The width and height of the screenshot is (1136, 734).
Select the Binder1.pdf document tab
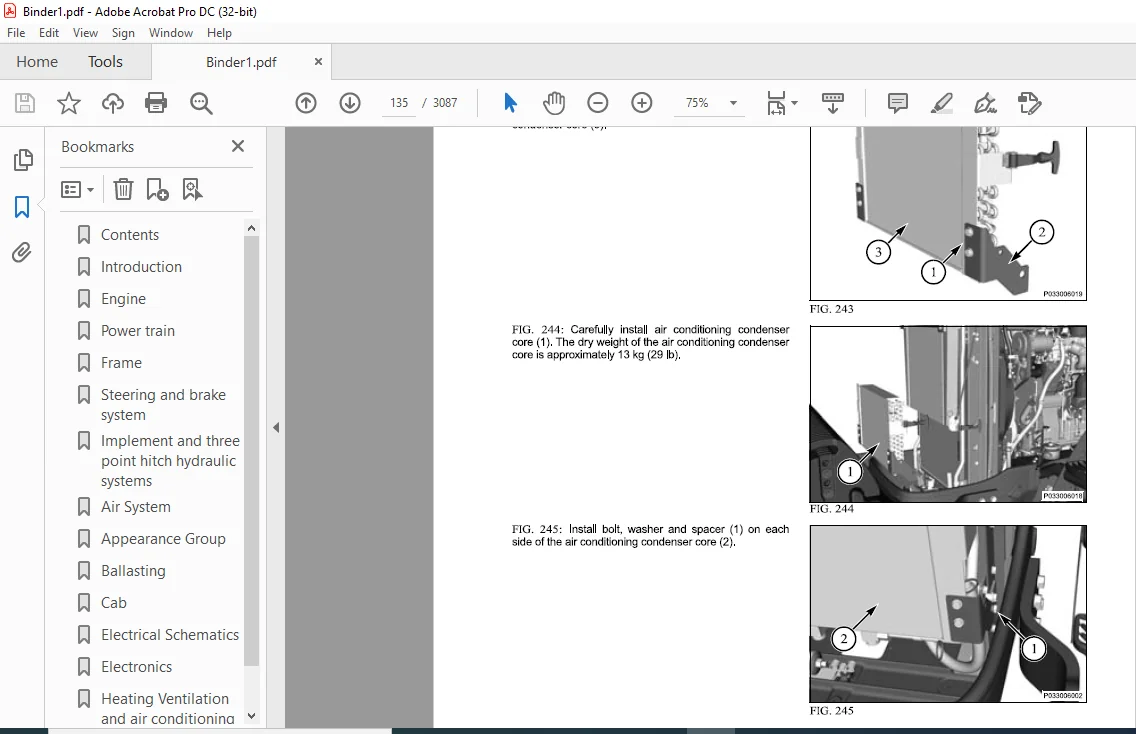coord(241,62)
